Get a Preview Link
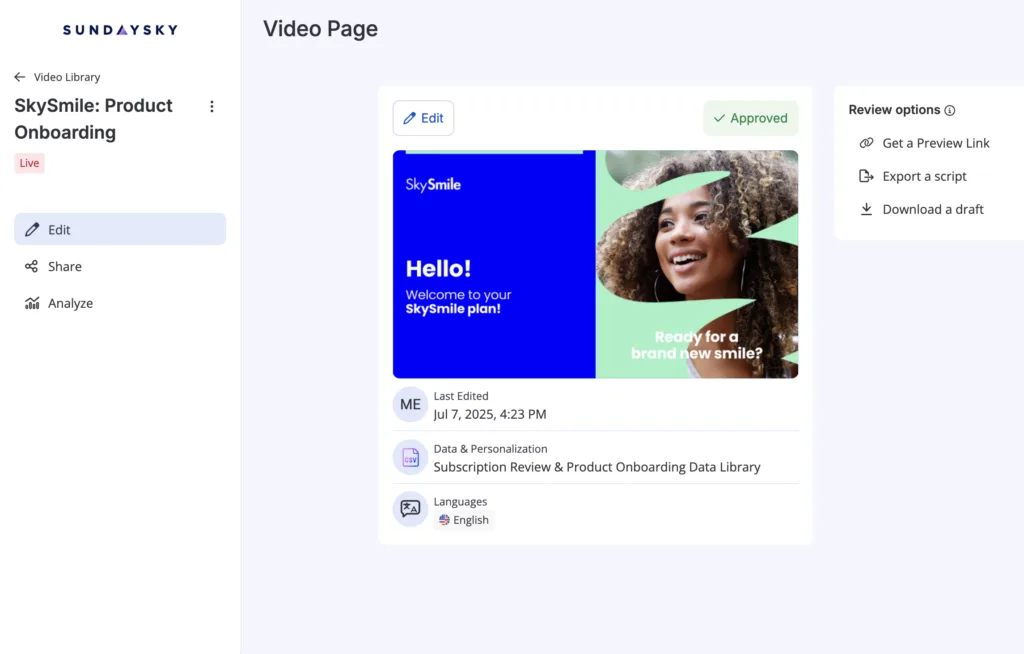 [x=935, y=143]
